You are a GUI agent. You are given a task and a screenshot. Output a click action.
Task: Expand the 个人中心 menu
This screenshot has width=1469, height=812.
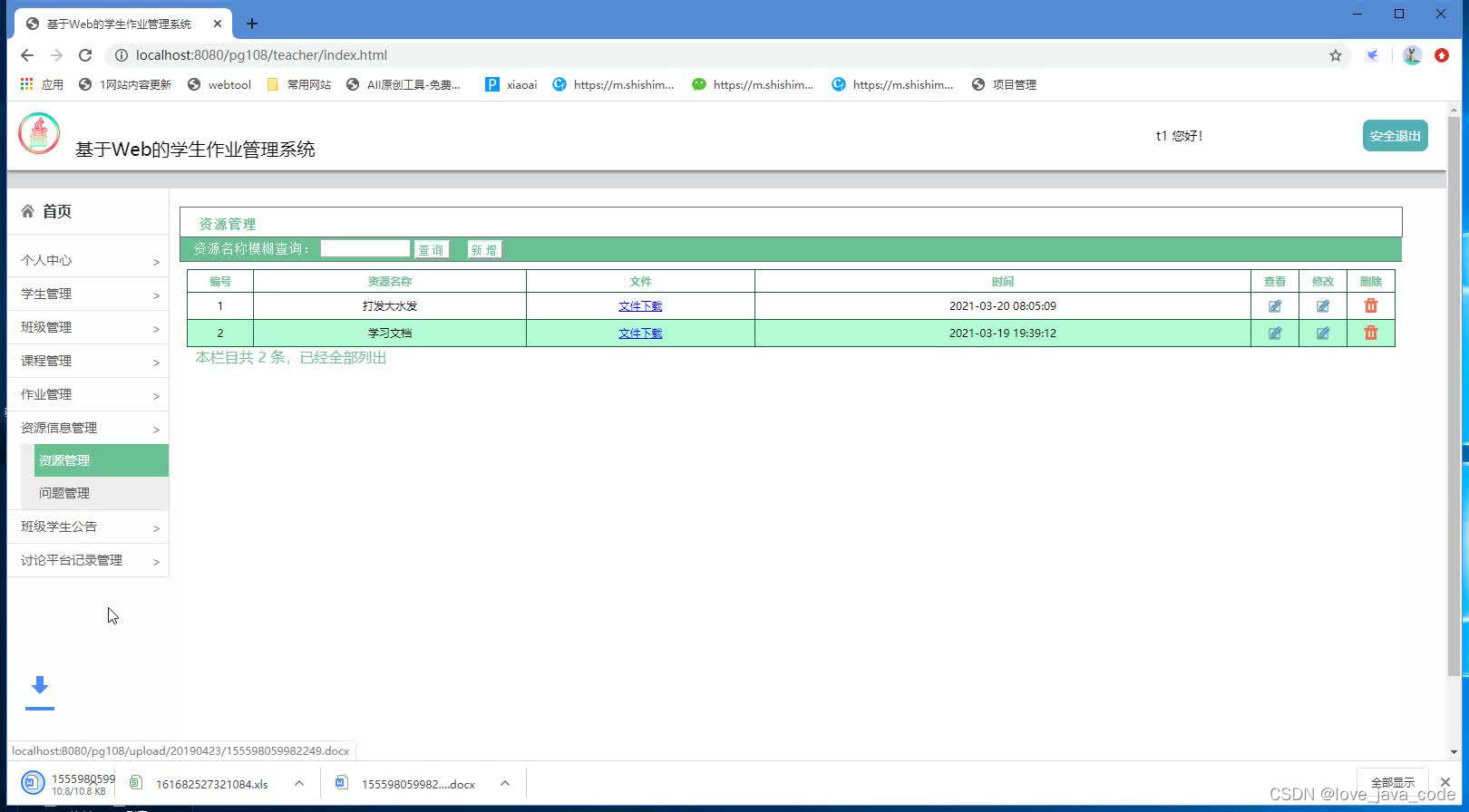point(88,261)
